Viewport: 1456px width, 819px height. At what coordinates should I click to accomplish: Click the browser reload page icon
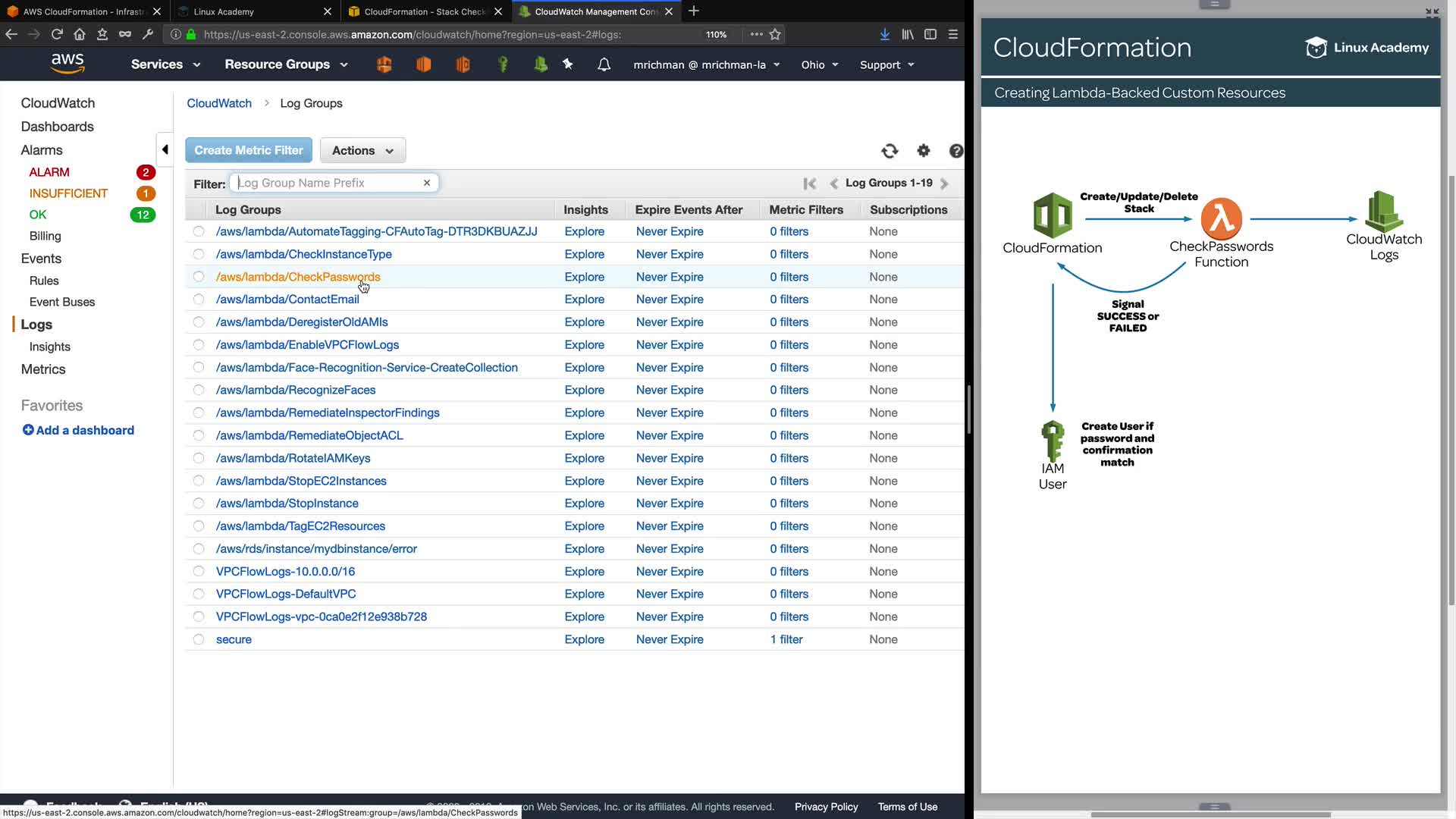click(57, 34)
